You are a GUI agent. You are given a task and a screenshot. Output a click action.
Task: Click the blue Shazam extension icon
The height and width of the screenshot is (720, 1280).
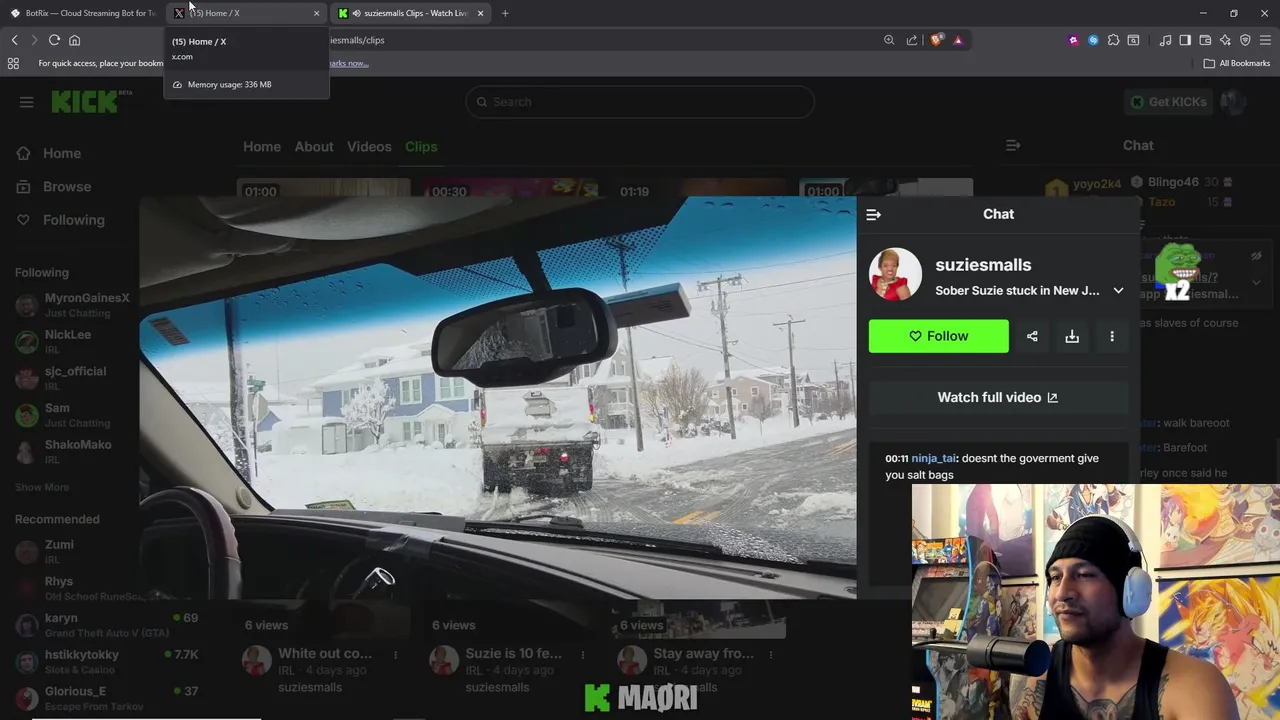(1093, 40)
